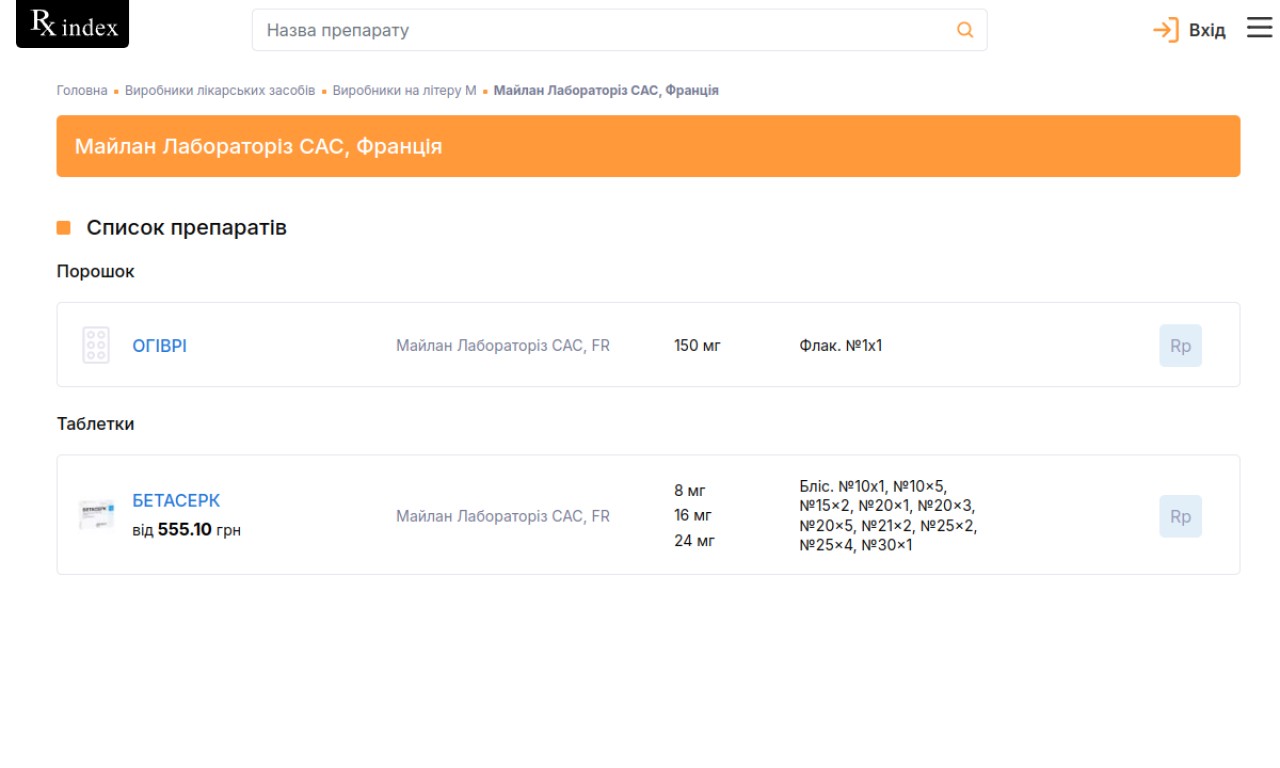Open Виробники на літеру М breadcrumb

click(x=405, y=90)
